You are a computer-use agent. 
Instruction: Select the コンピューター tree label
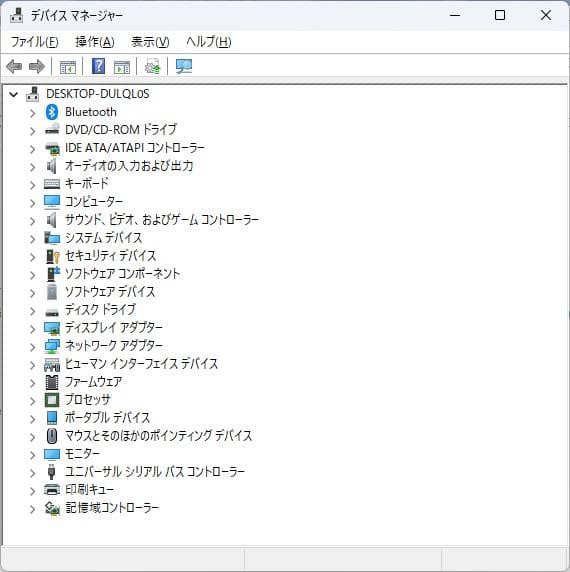94,202
